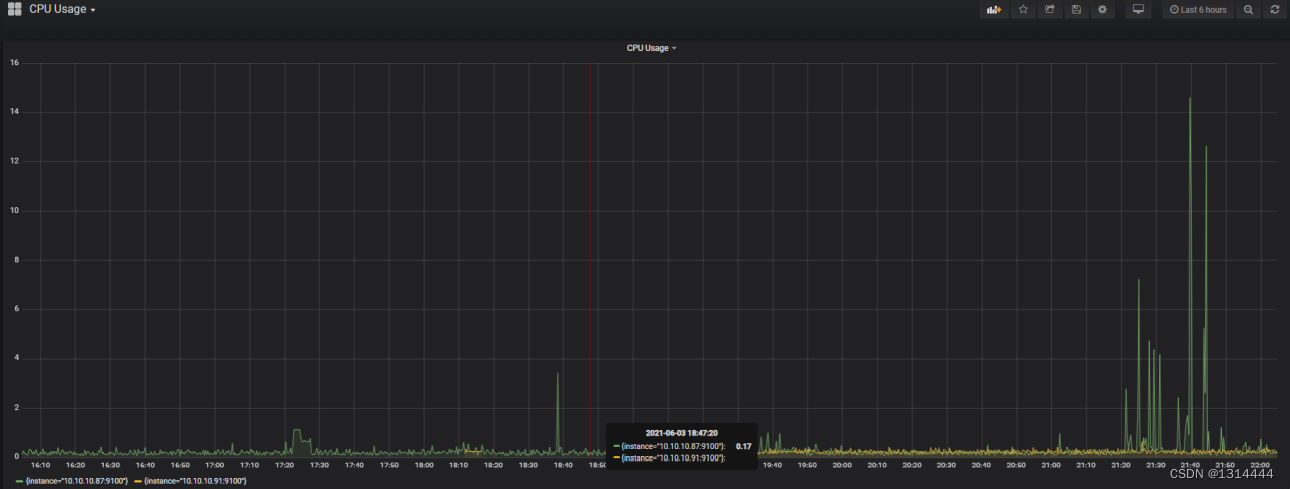Click the tallest spike near 21:40 in the graph
Image resolution: width=1290 pixels, height=489 pixels.
pyautogui.click(x=1190, y=98)
